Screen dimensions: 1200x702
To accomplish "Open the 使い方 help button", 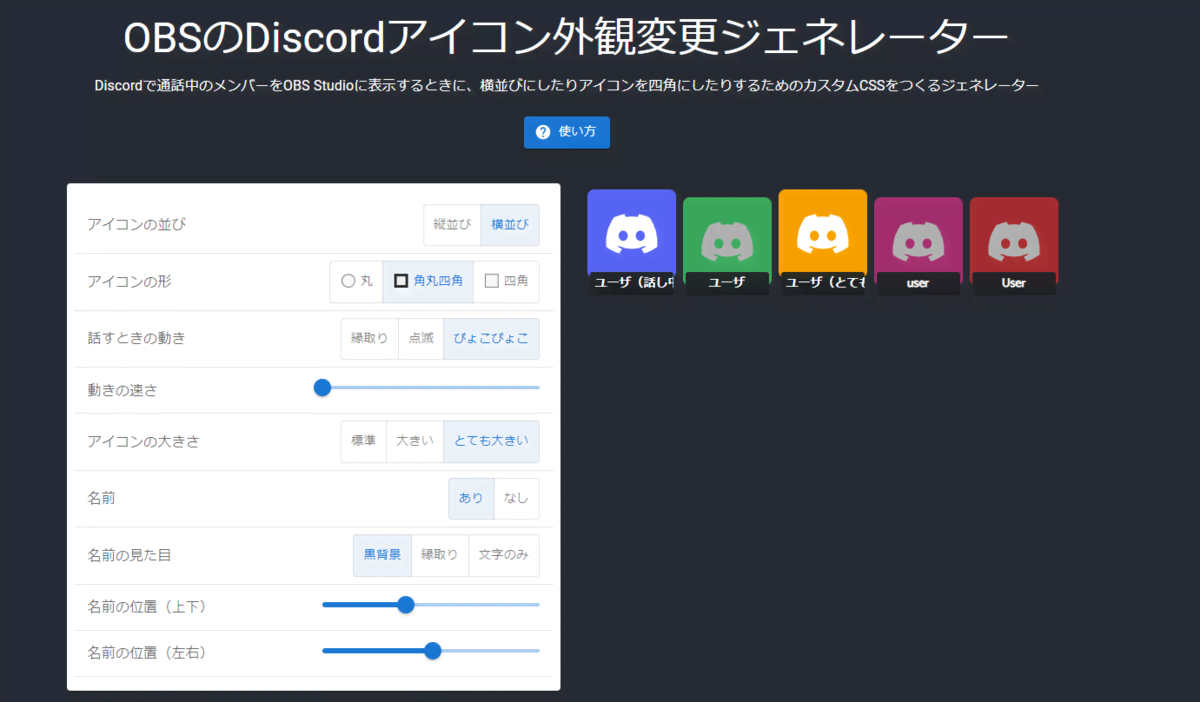I will [567, 132].
